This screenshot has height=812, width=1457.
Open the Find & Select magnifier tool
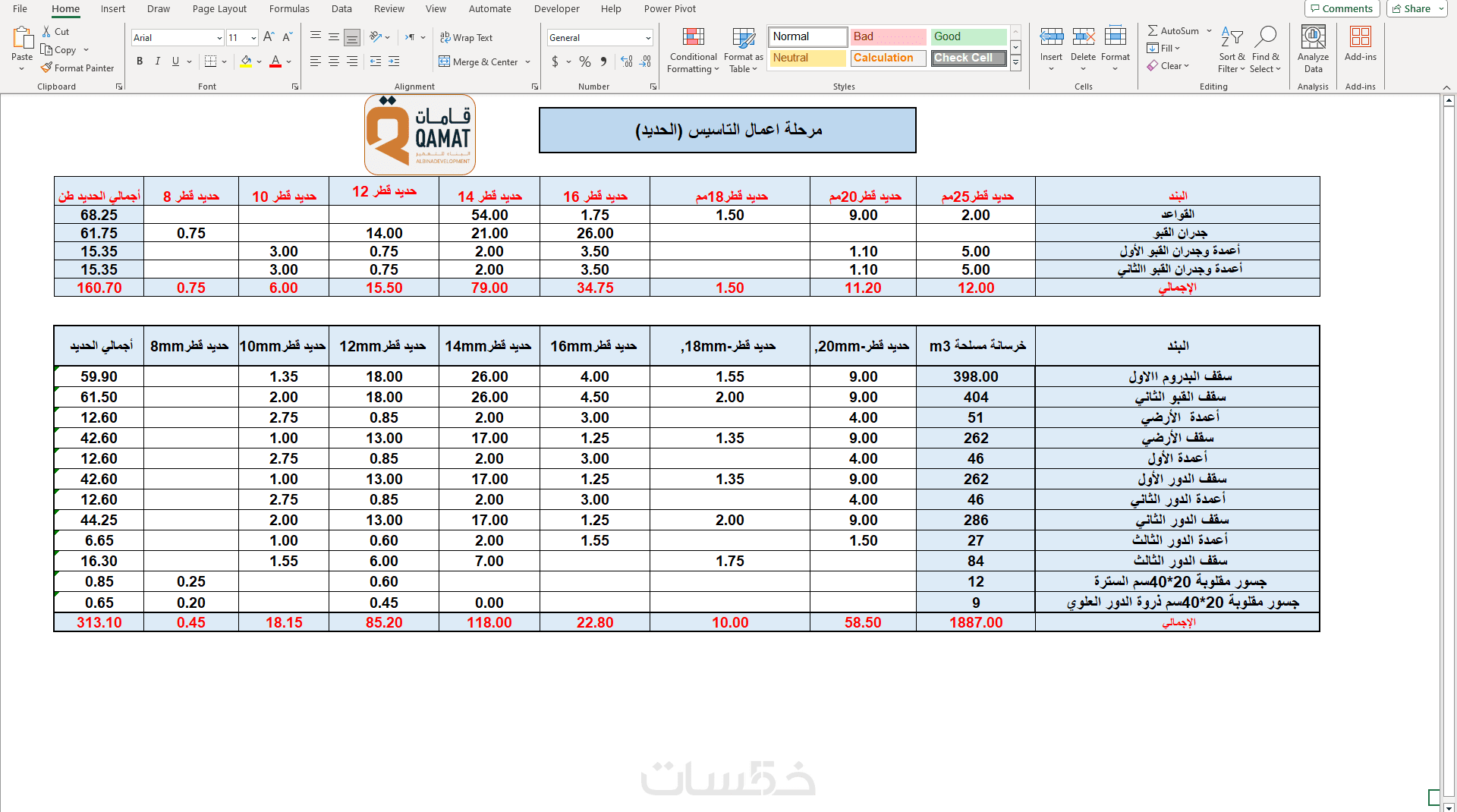pos(1265,50)
